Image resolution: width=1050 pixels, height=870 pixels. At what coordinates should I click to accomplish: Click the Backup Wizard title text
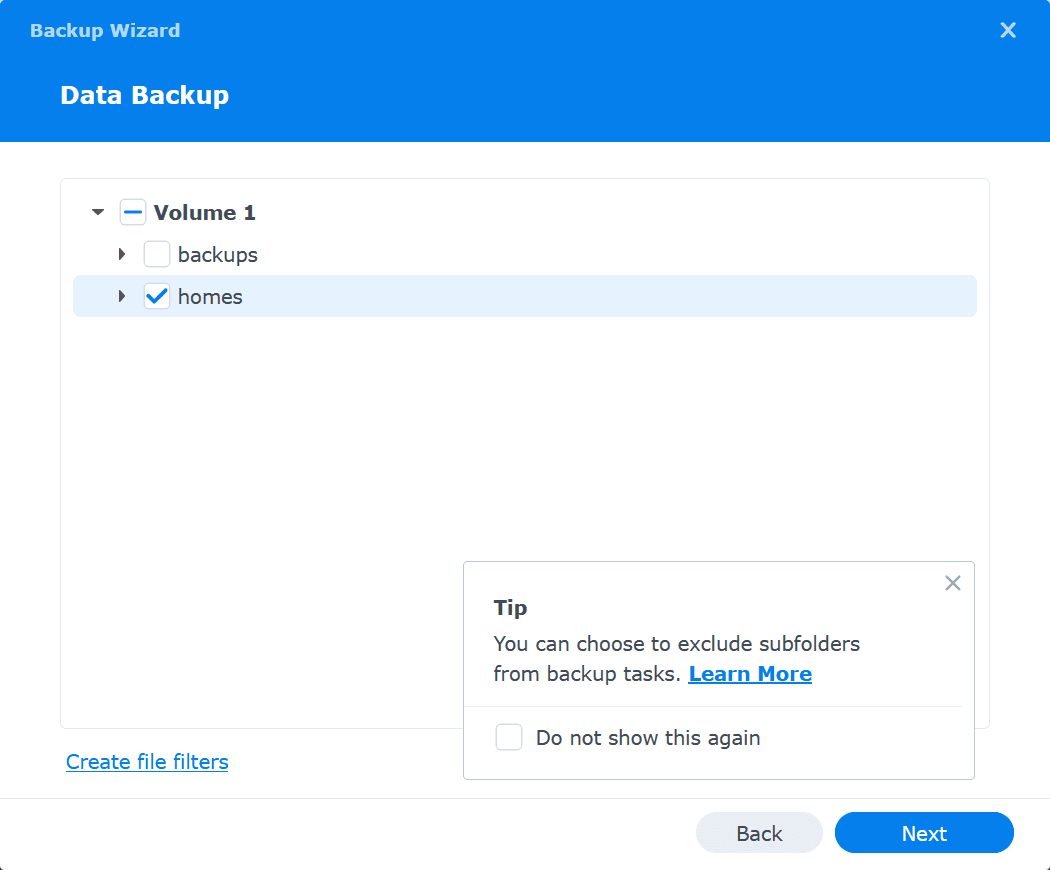pos(105,31)
